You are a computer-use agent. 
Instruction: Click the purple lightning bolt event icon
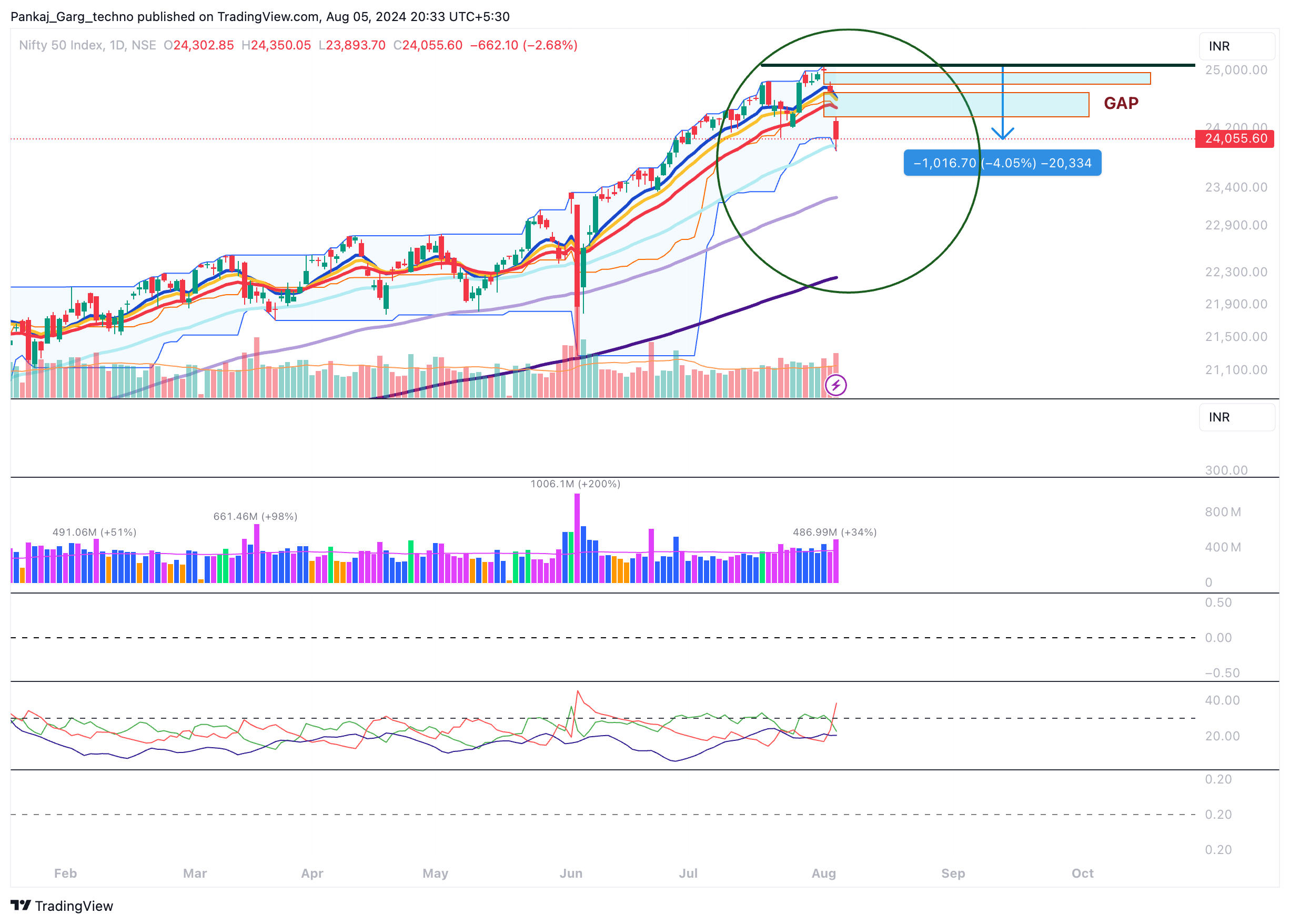(835, 385)
